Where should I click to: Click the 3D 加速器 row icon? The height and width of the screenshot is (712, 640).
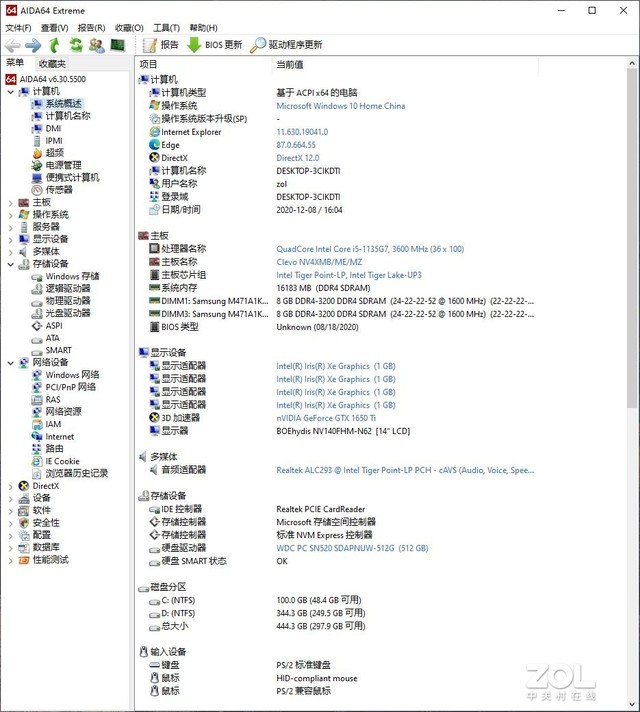click(154, 418)
